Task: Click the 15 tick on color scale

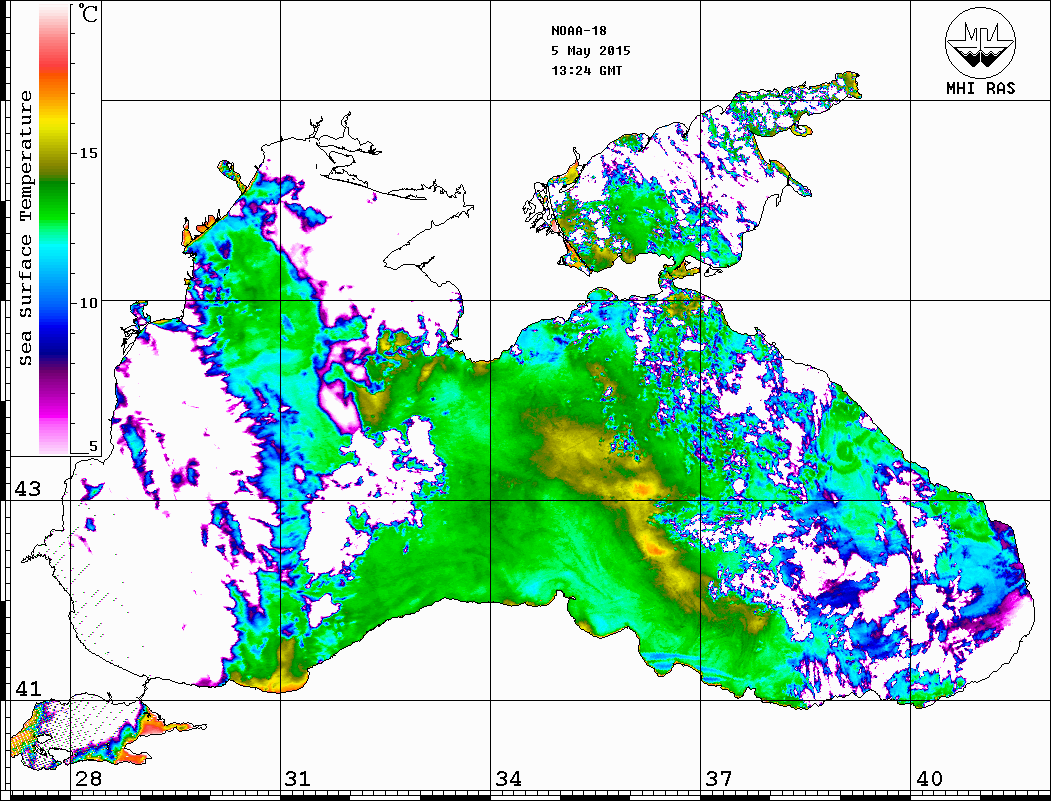Action: point(88,153)
